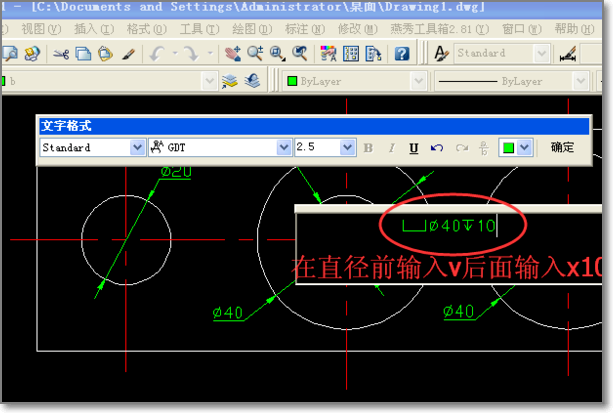Open the Properties palette icon

tap(328, 54)
